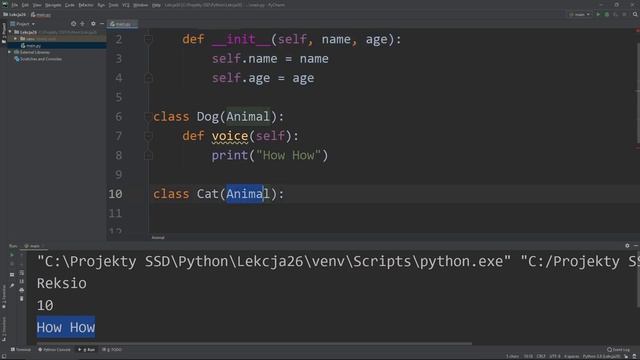
Task: Expand the venv folder in project tree
Action: (x=16, y=39)
